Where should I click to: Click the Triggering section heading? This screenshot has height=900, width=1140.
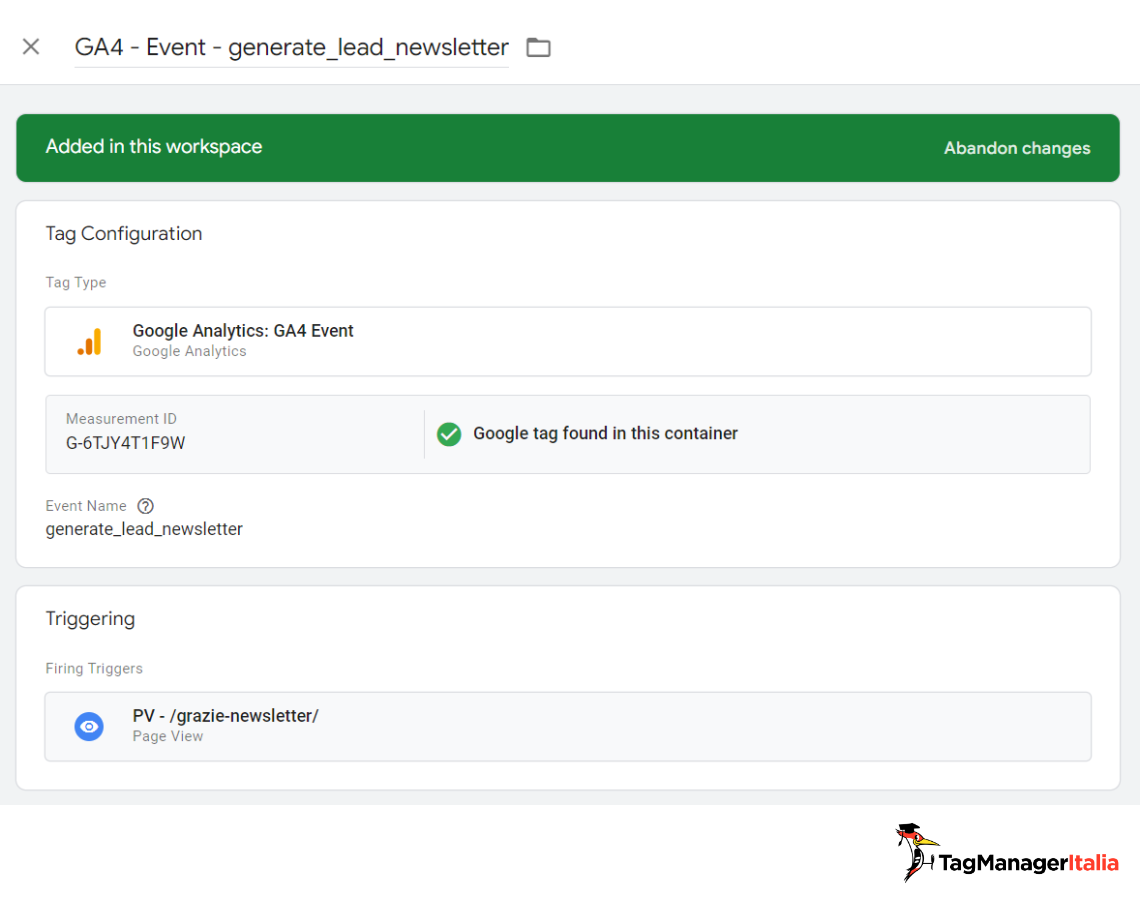(90, 619)
